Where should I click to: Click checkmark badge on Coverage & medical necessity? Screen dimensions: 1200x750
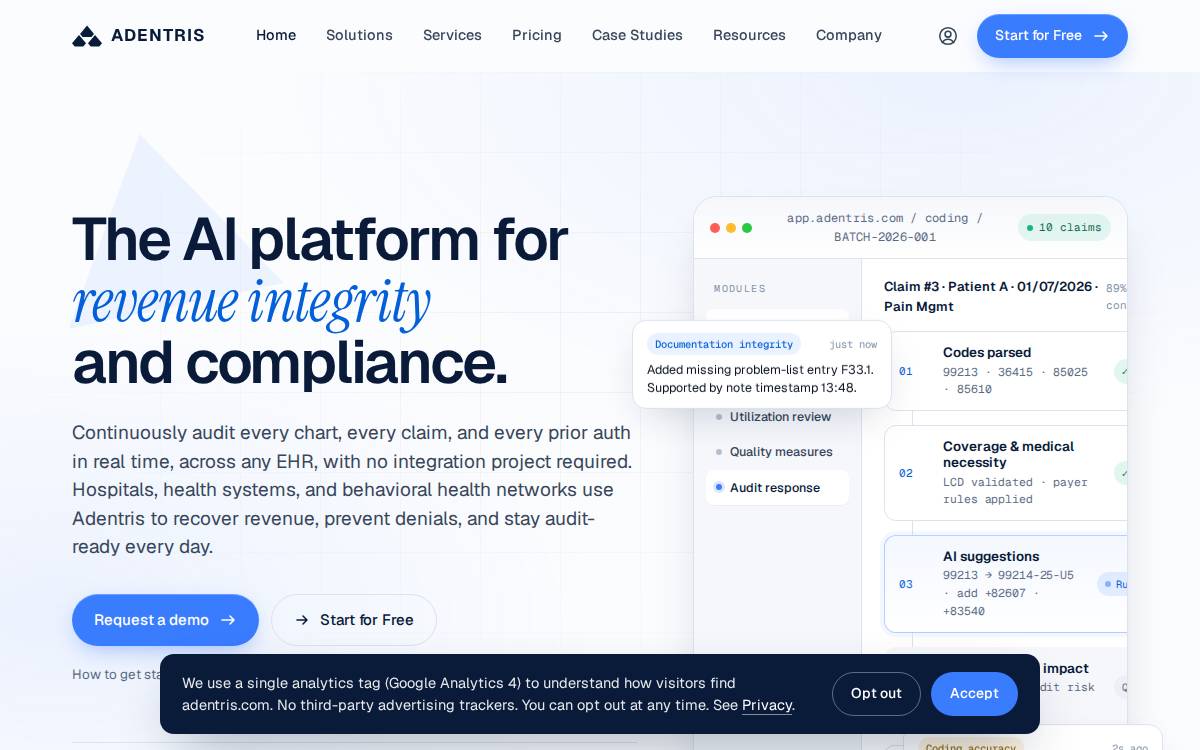[x=1122, y=473]
